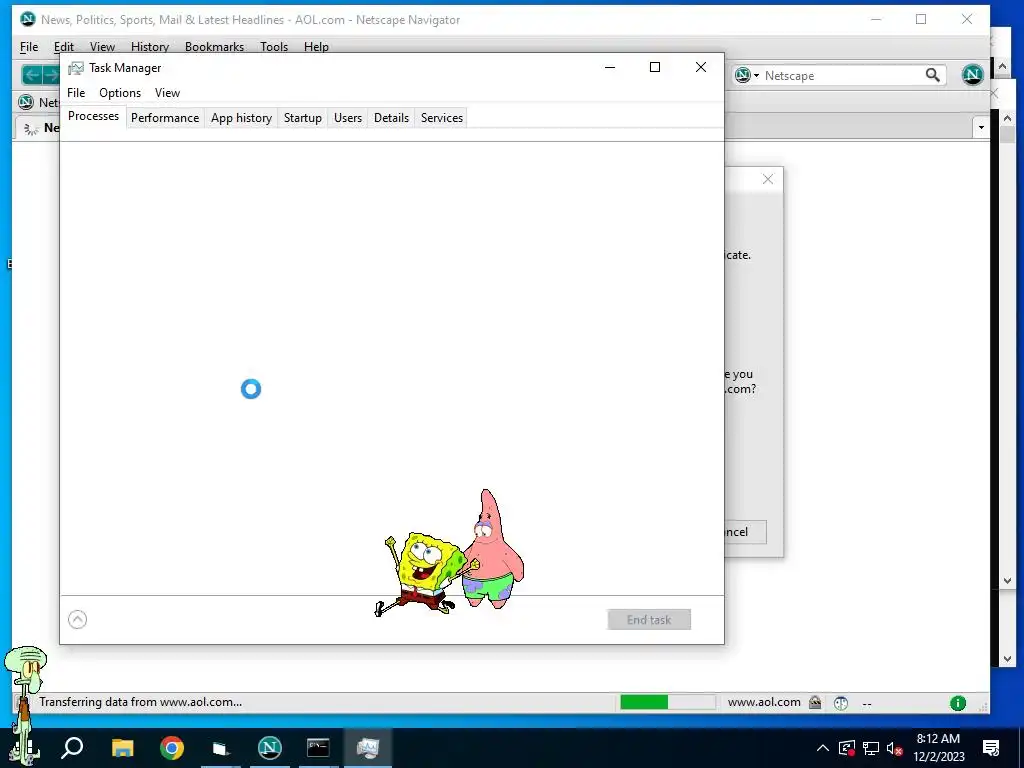Screen dimensions: 1024x768
Task: Switch to the Users tab
Action: (x=347, y=118)
